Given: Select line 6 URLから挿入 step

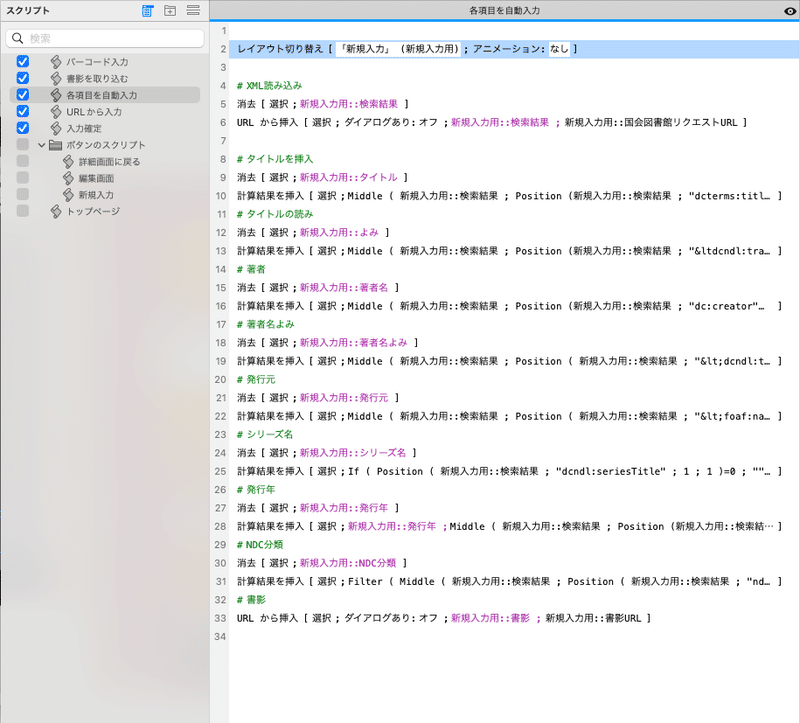Looking at the screenshot, I should [x=492, y=122].
